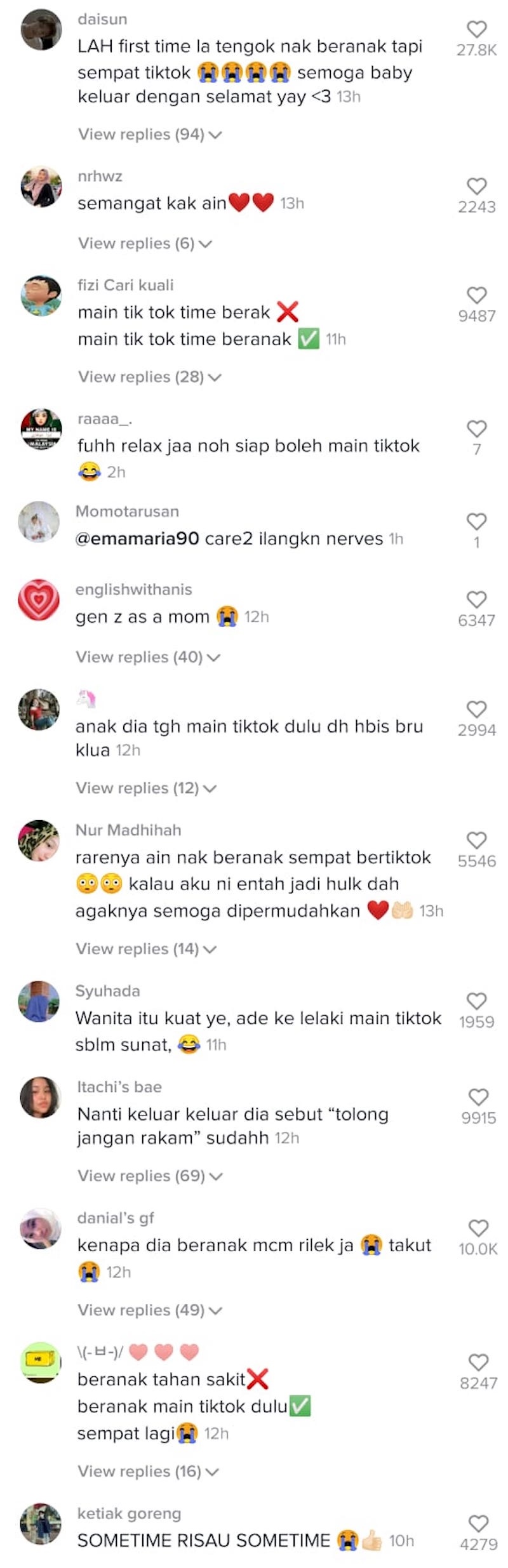Like fizi Cari kuali's comment

(476, 295)
